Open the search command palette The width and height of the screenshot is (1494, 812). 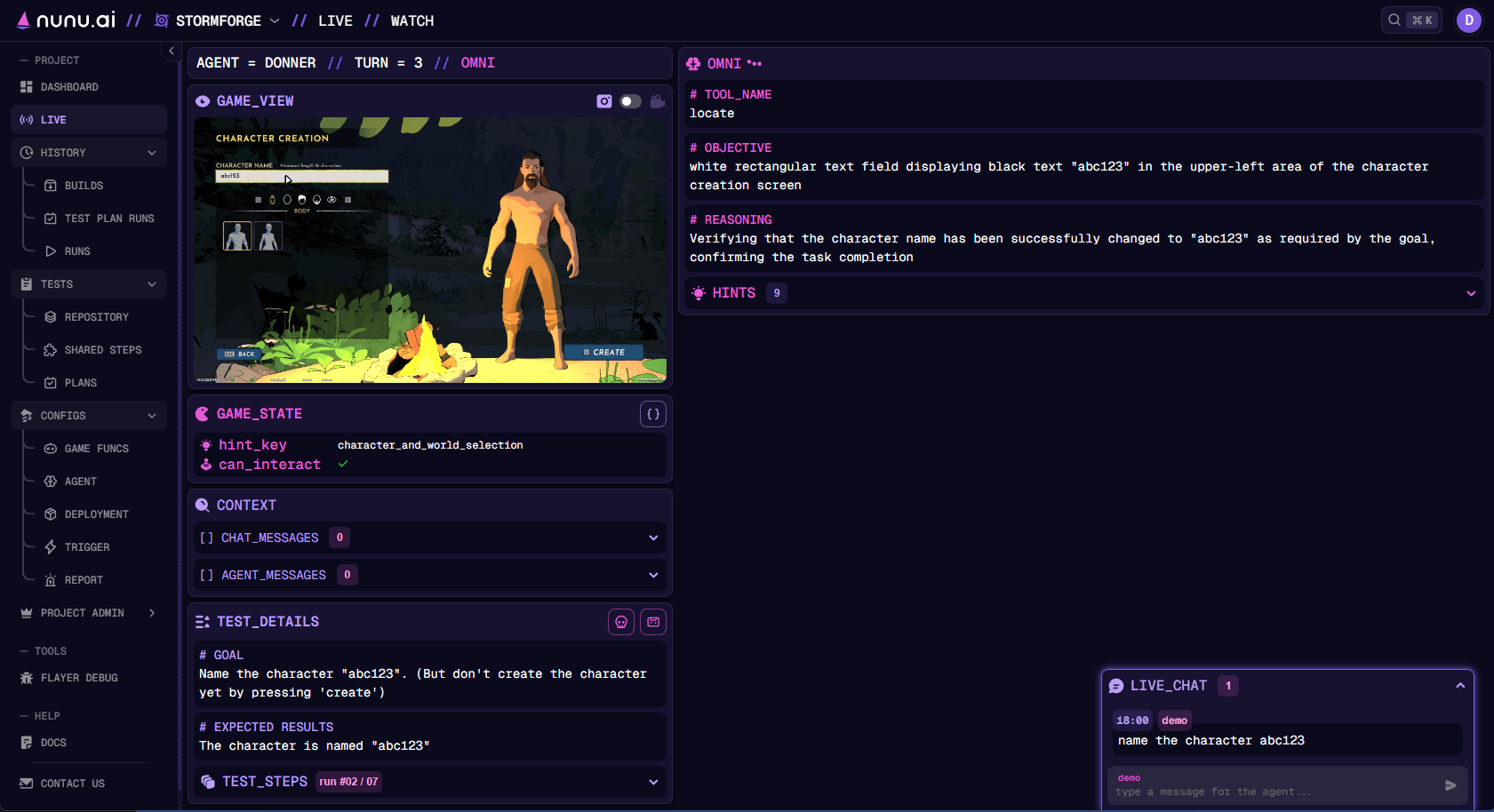click(1411, 20)
